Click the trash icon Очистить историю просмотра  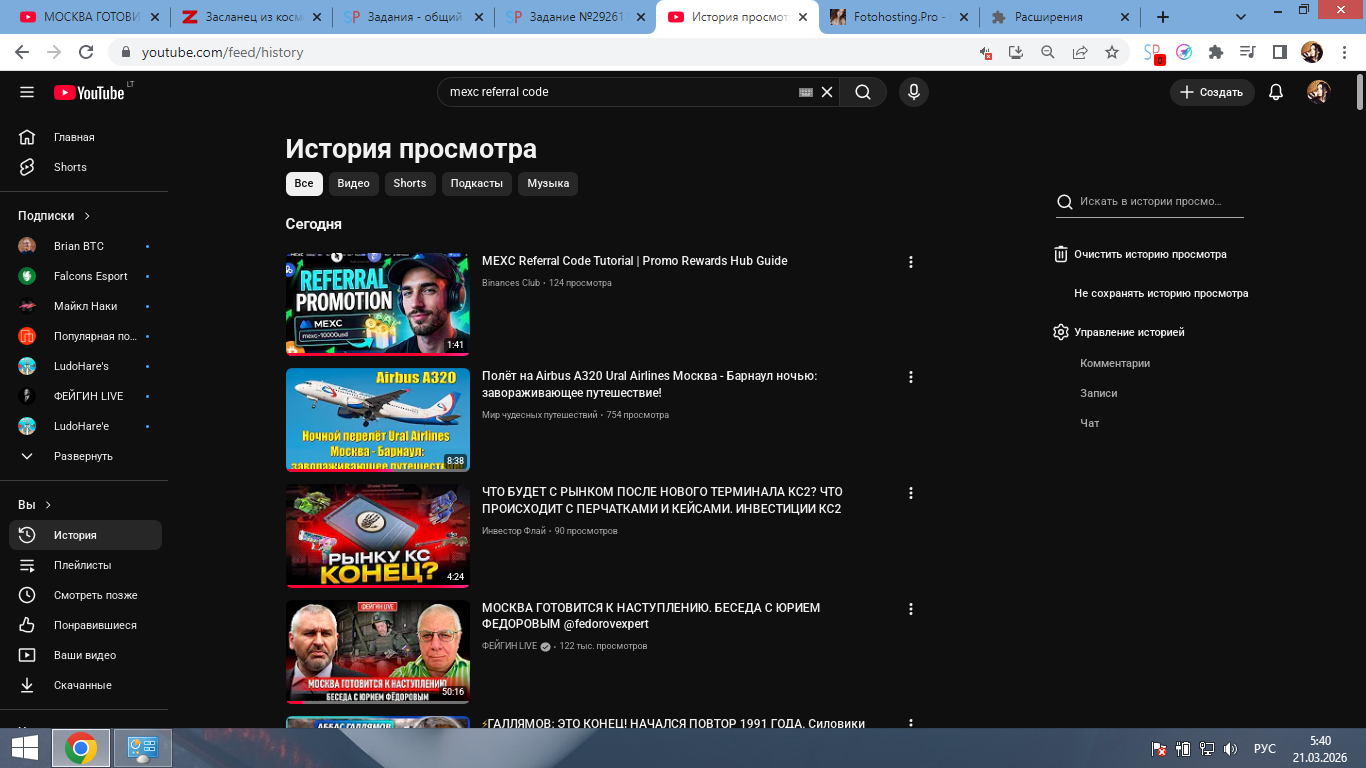pos(1061,254)
